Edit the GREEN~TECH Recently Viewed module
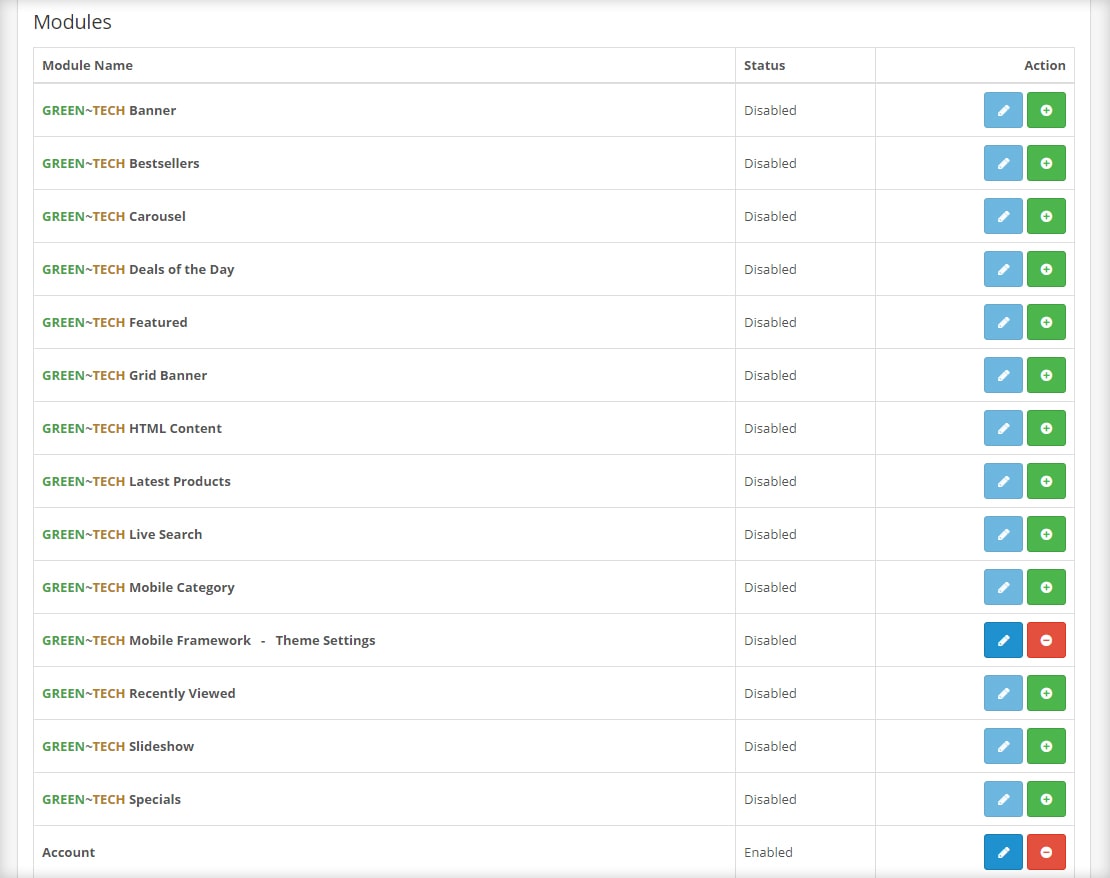This screenshot has width=1110, height=878. [1003, 693]
